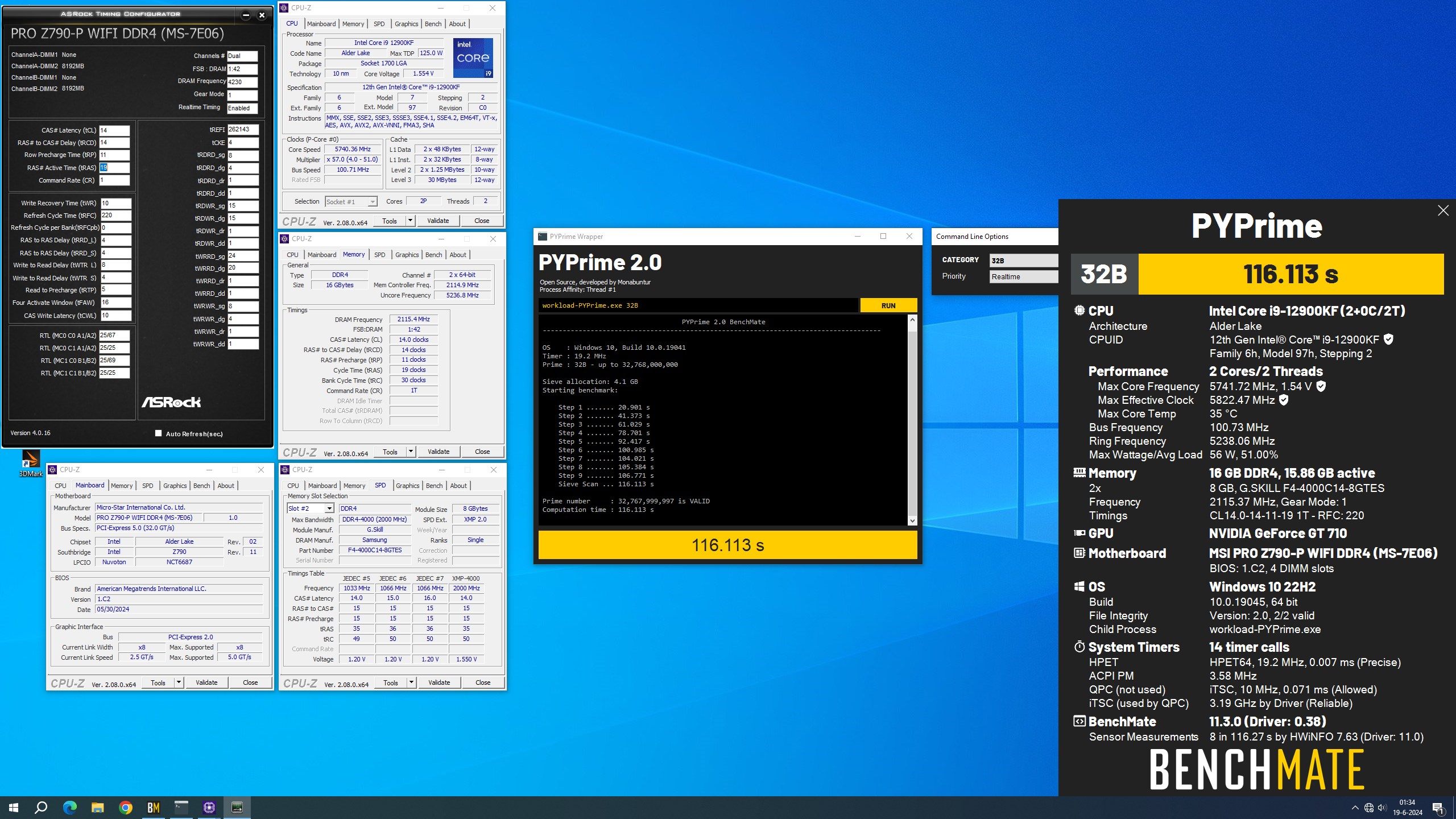Open Google Chrome from taskbar
This screenshot has width=1456, height=819.
(x=126, y=807)
